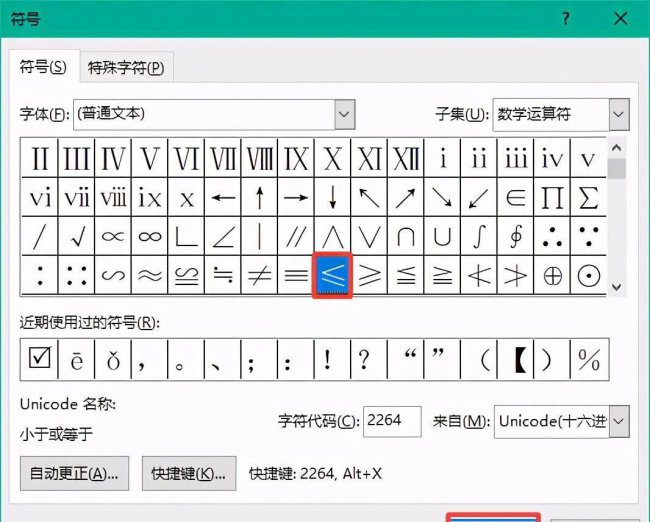Choose the circled dot ⊙ symbol
Viewport: 650px width, 522px height.
click(588, 275)
